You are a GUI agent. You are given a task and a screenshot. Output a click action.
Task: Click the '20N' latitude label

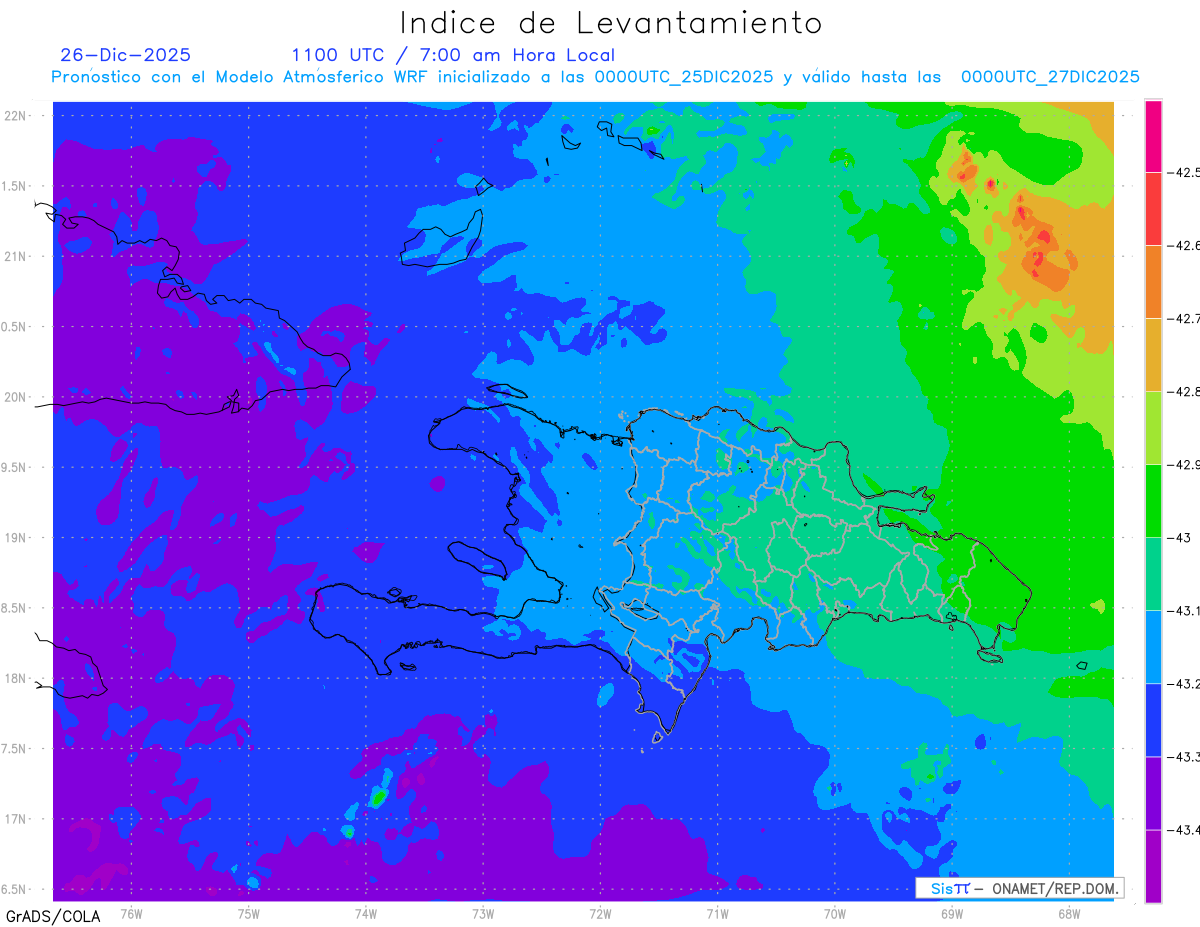point(16,397)
